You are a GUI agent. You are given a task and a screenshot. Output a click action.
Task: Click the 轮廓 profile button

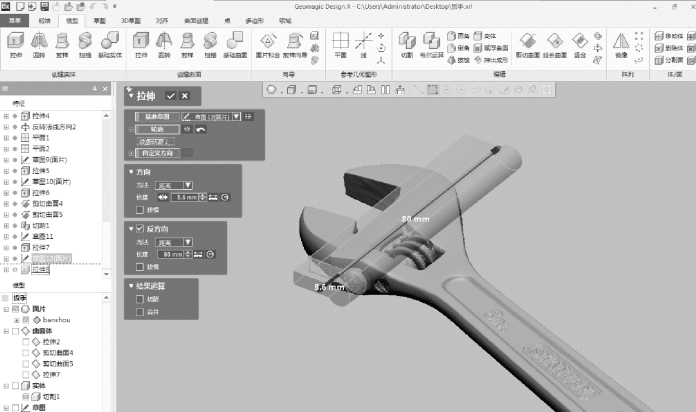click(x=158, y=129)
